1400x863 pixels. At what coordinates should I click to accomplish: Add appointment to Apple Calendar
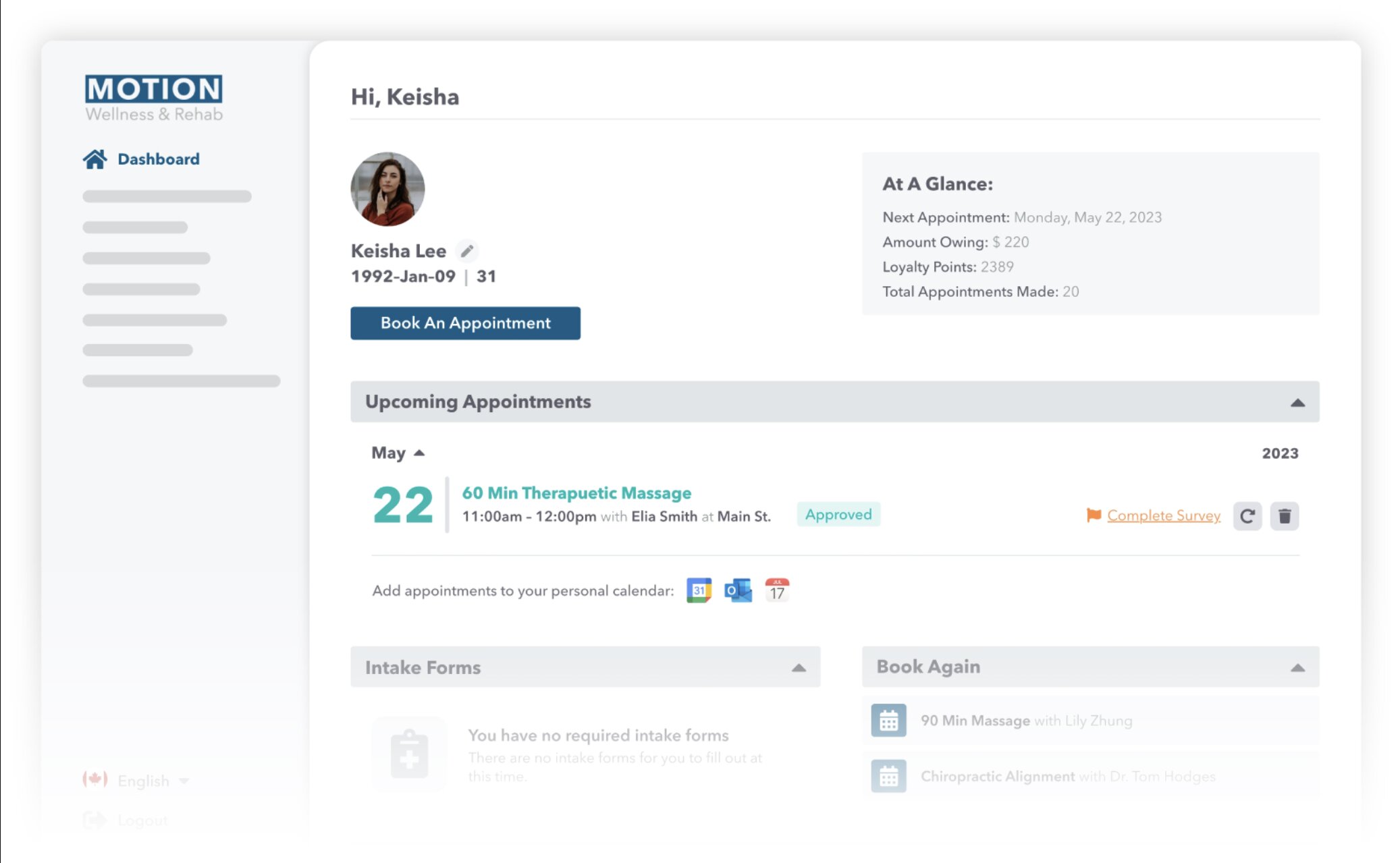click(777, 590)
